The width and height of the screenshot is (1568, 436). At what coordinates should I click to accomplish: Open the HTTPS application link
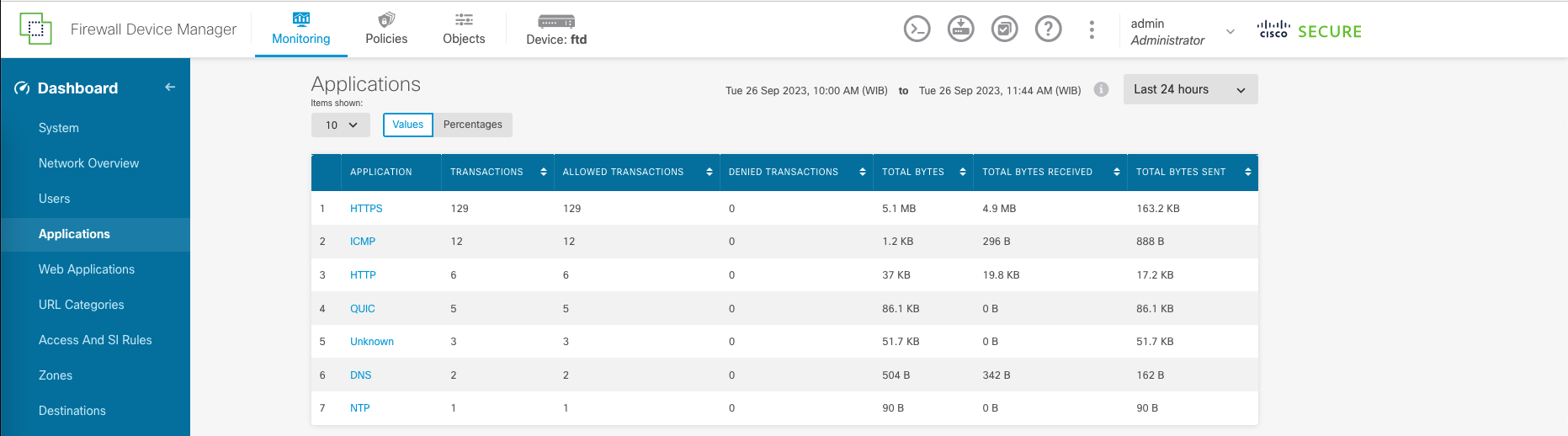coord(366,209)
